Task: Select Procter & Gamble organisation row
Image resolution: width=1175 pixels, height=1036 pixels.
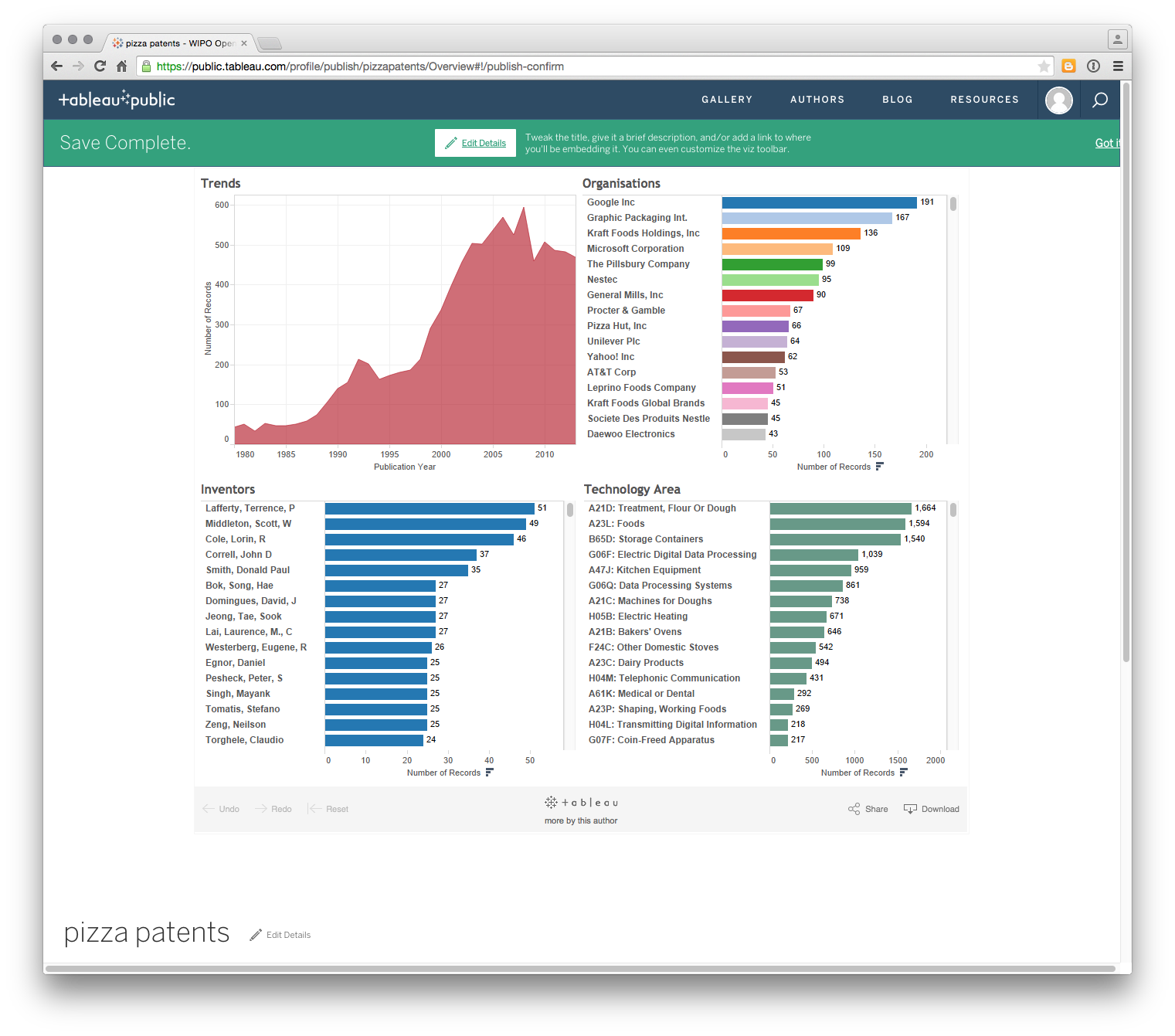Action: 626,311
